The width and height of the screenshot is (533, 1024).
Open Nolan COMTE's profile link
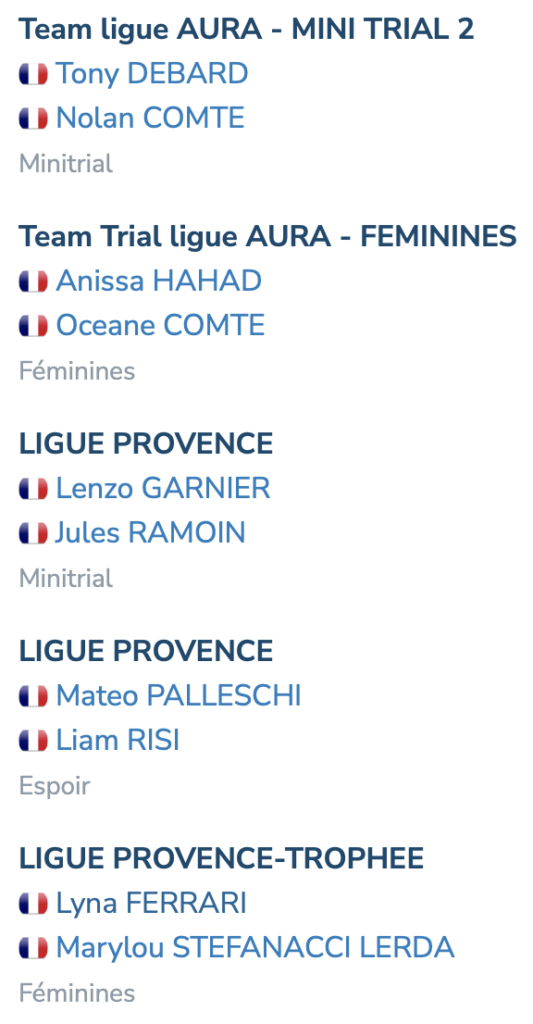[x=150, y=118]
